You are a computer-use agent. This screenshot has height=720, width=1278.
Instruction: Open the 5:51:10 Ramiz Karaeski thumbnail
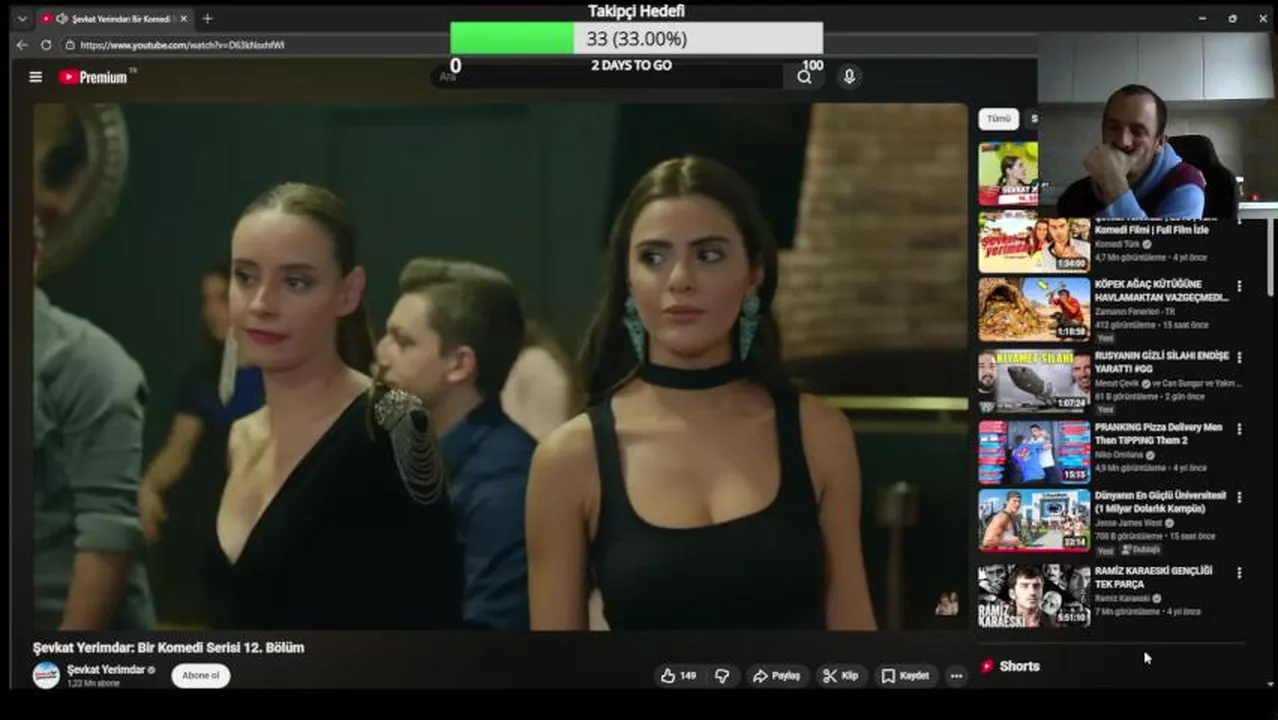pos(1034,596)
